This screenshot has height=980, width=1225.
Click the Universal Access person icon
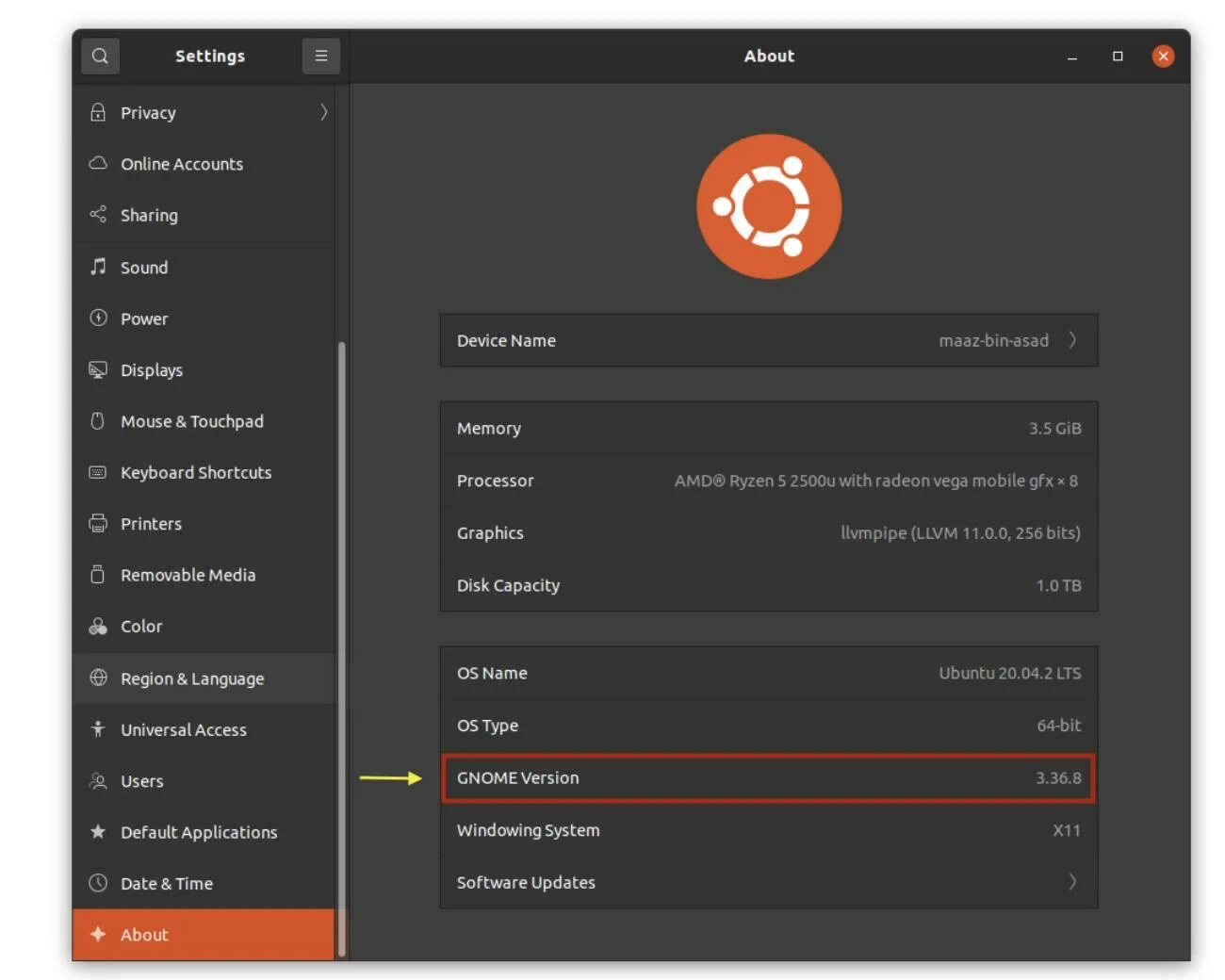point(98,728)
